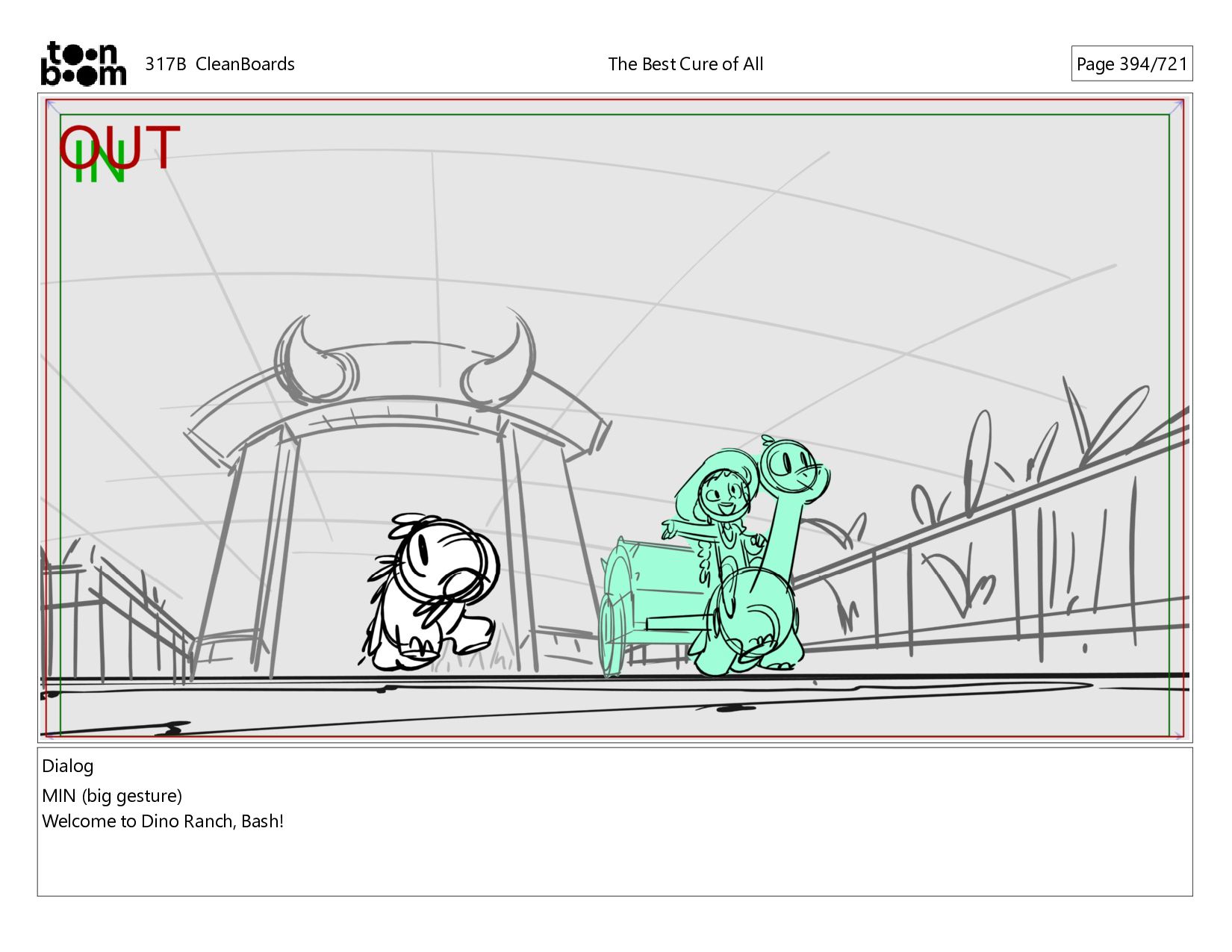Screen dimensions: 1232x952
Task: Click the Toon Boom logo
Action: pos(83,63)
